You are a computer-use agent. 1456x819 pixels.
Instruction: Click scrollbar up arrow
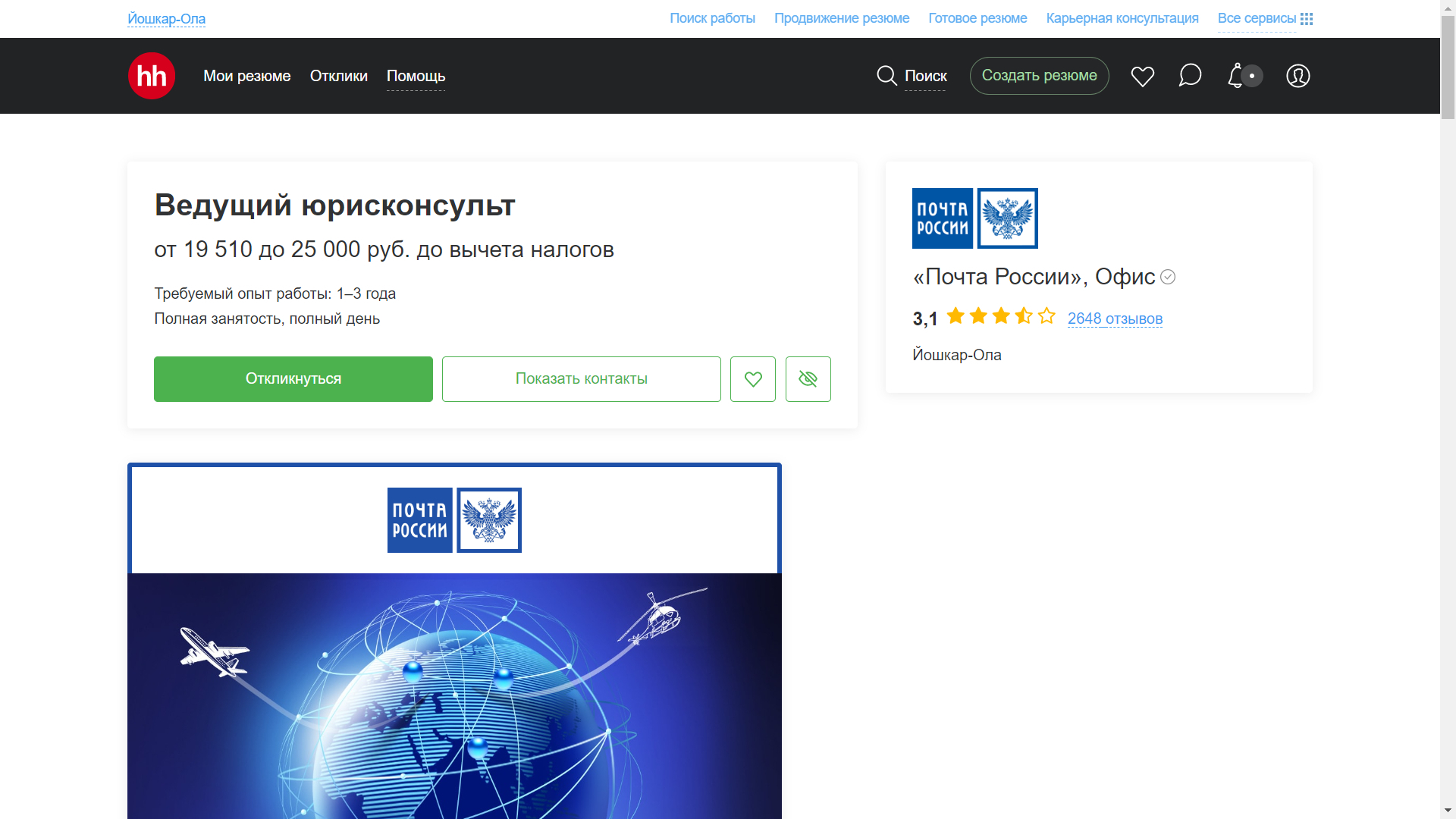[x=1448, y=7]
